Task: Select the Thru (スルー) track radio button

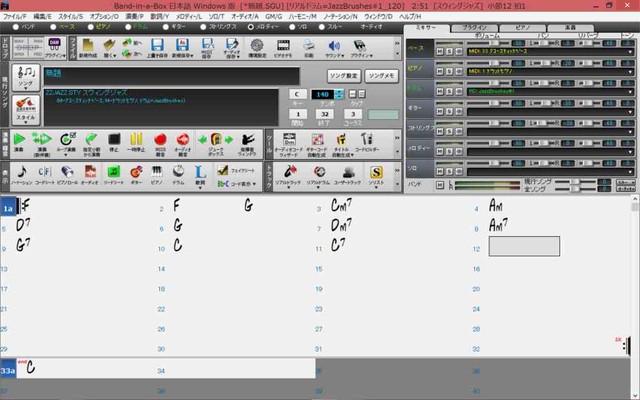Action: coord(322,27)
